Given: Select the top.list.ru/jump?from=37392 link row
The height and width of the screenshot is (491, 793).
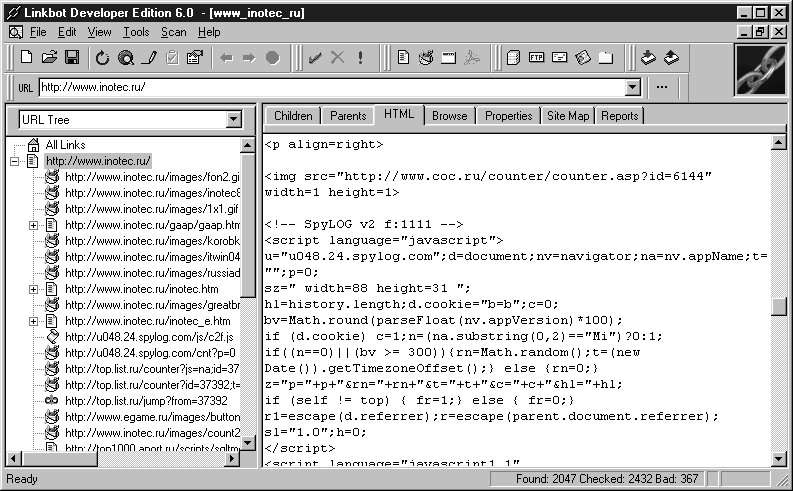Looking at the screenshot, I should pyautogui.click(x=146, y=401).
